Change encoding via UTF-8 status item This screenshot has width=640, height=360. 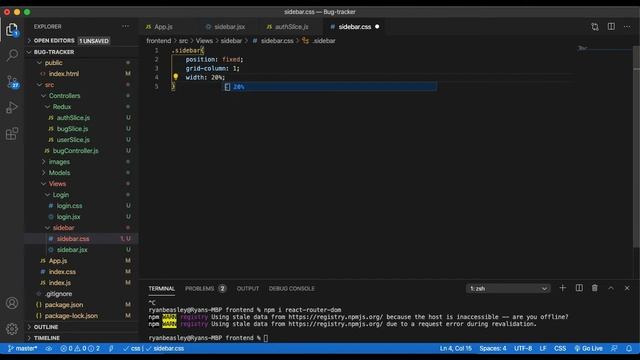[523, 349]
